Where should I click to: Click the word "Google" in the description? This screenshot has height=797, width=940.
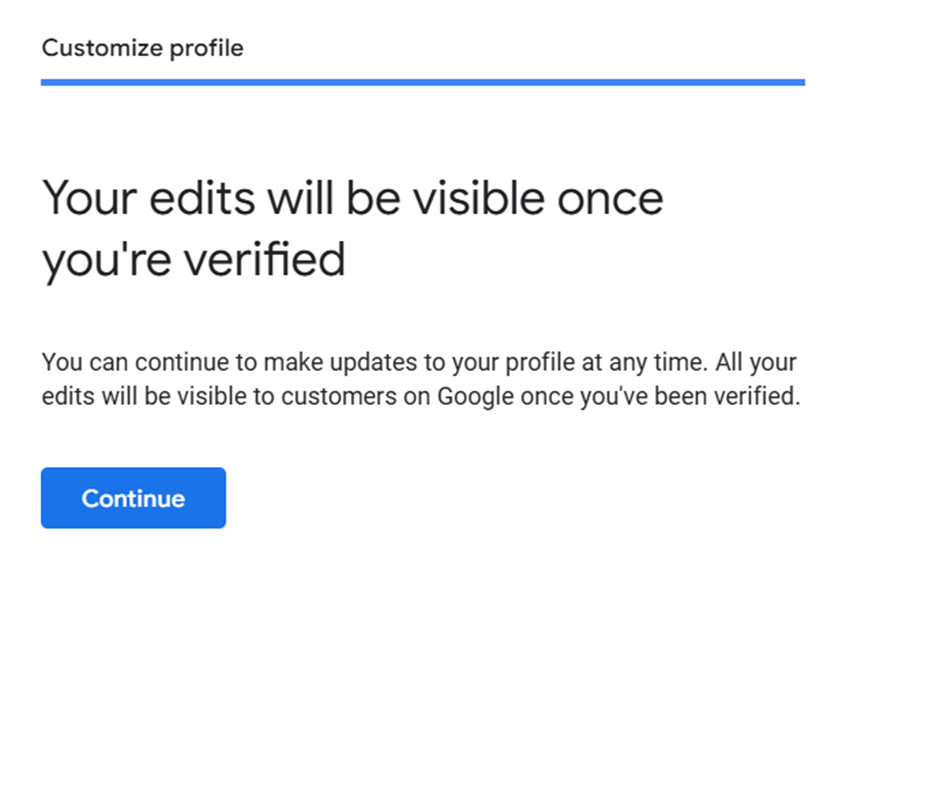pos(476,396)
